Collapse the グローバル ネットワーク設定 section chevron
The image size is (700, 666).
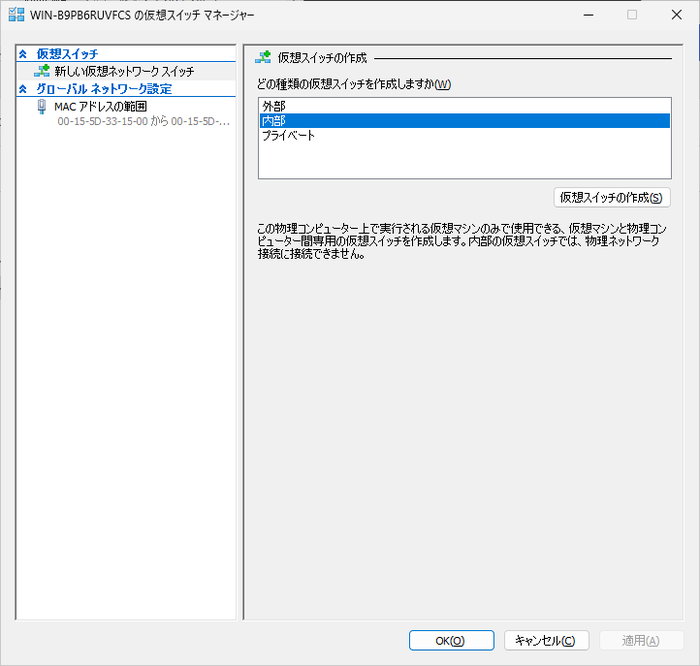tap(23, 89)
